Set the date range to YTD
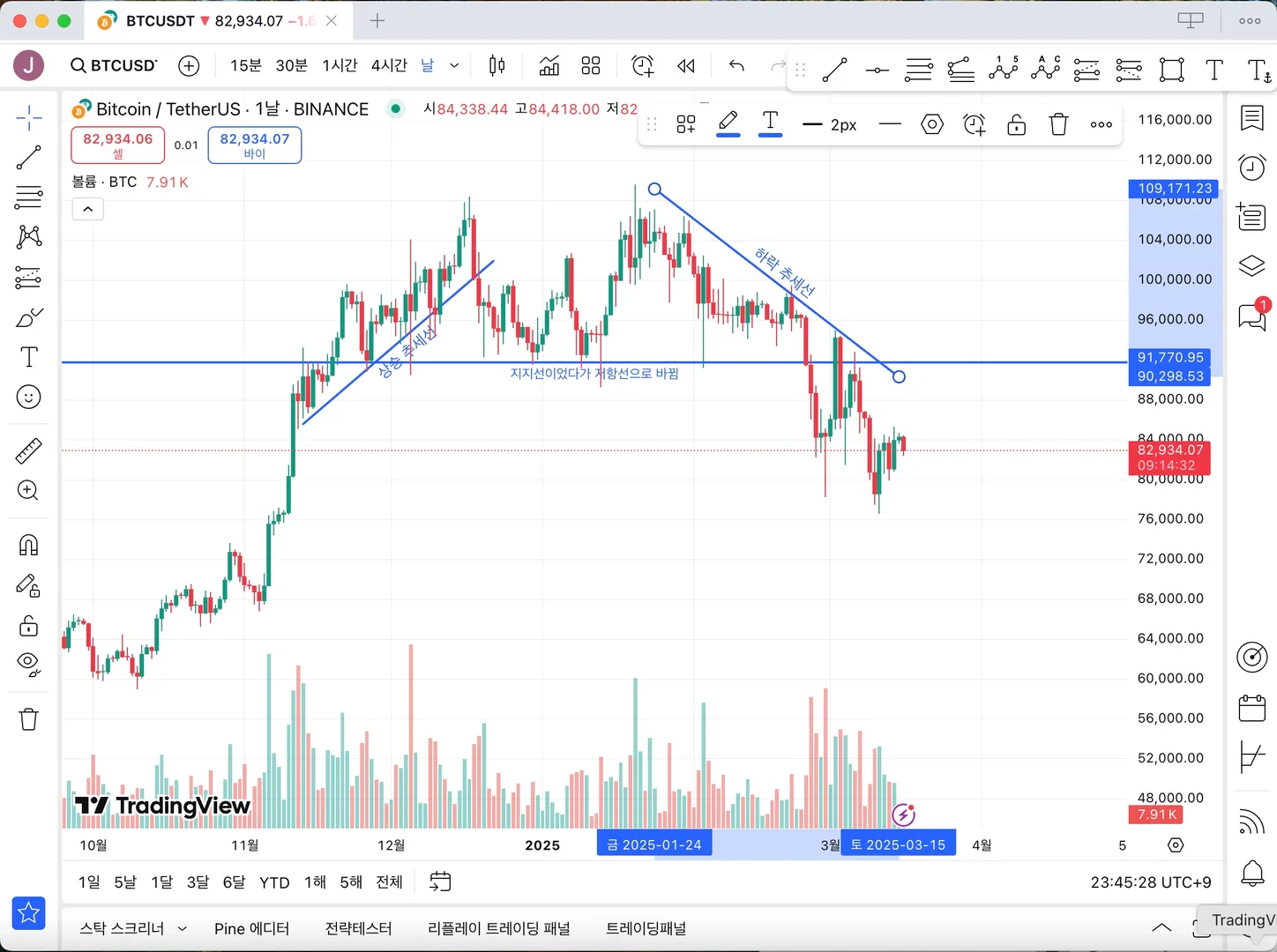This screenshot has height=952, width=1277. [x=274, y=882]
